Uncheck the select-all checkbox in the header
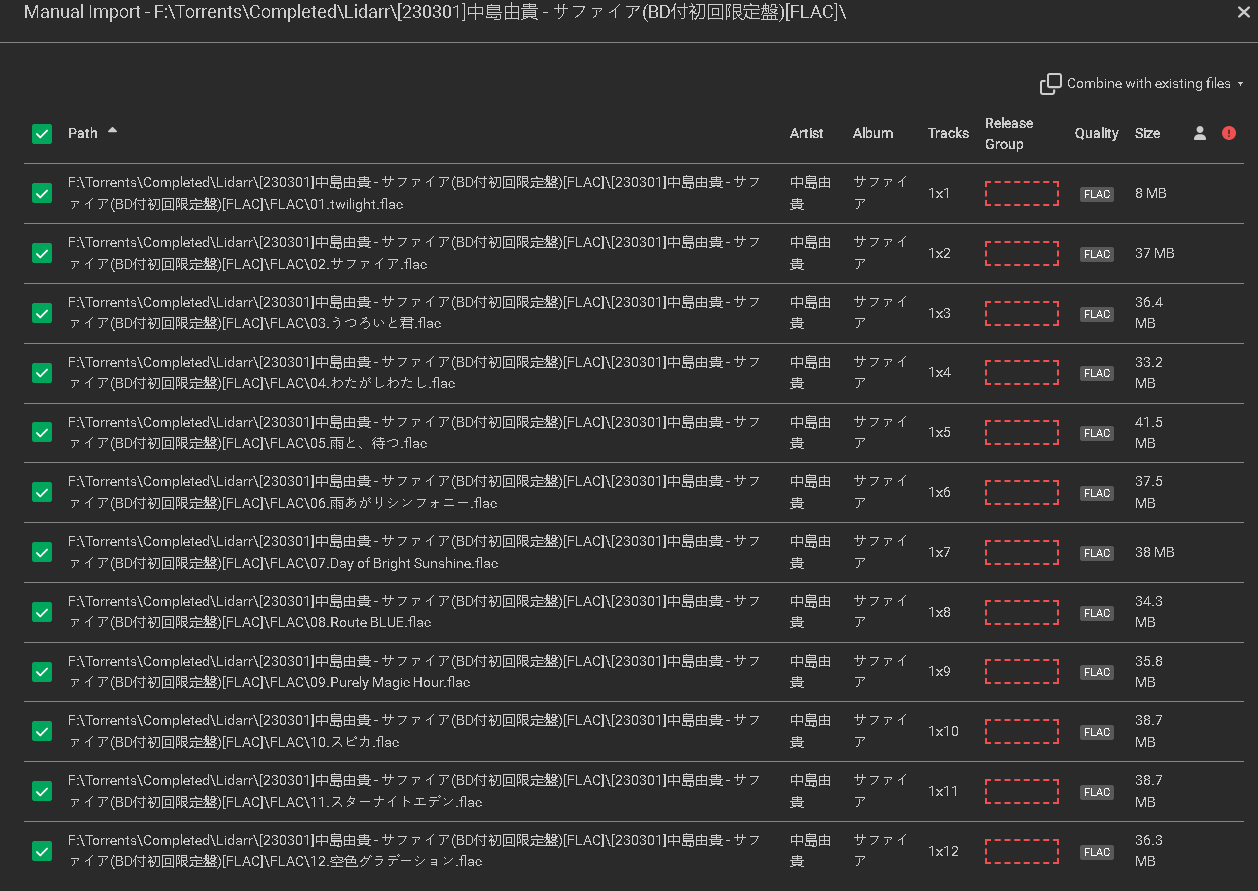 (42, 133)
